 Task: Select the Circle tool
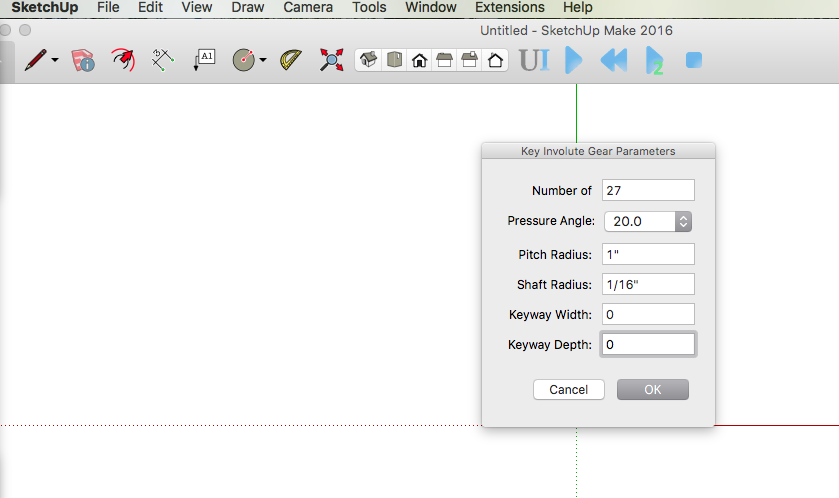(x=244, y=60)
